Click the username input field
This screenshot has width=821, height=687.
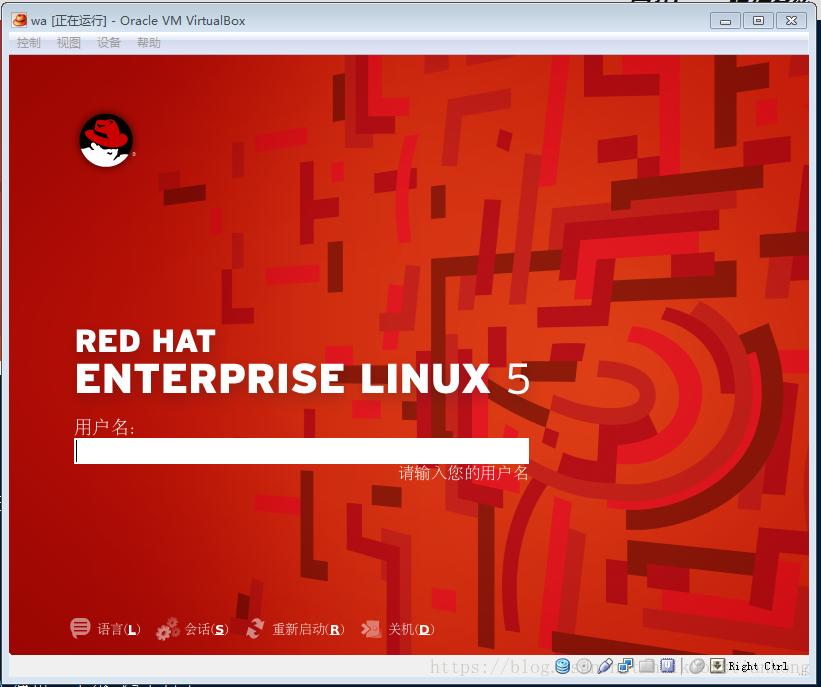coord(301,451)
